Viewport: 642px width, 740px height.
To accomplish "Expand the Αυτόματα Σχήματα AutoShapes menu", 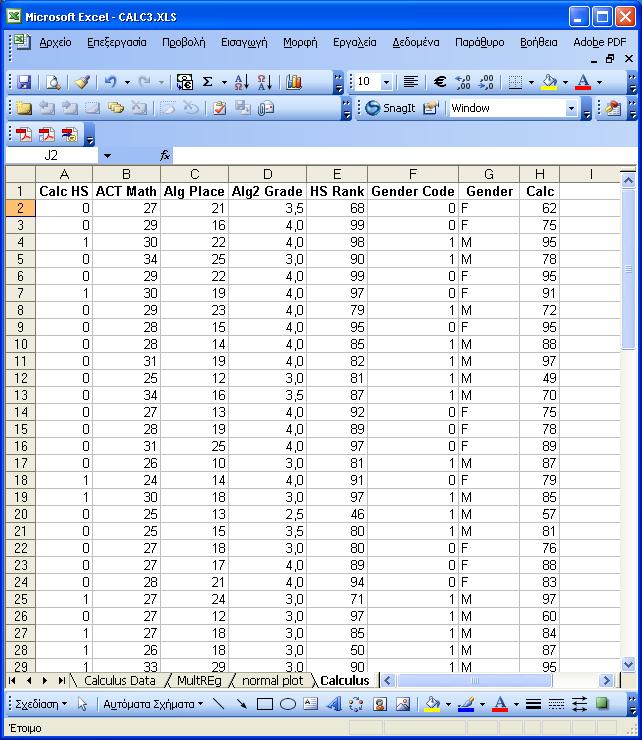I will (153, 704).
